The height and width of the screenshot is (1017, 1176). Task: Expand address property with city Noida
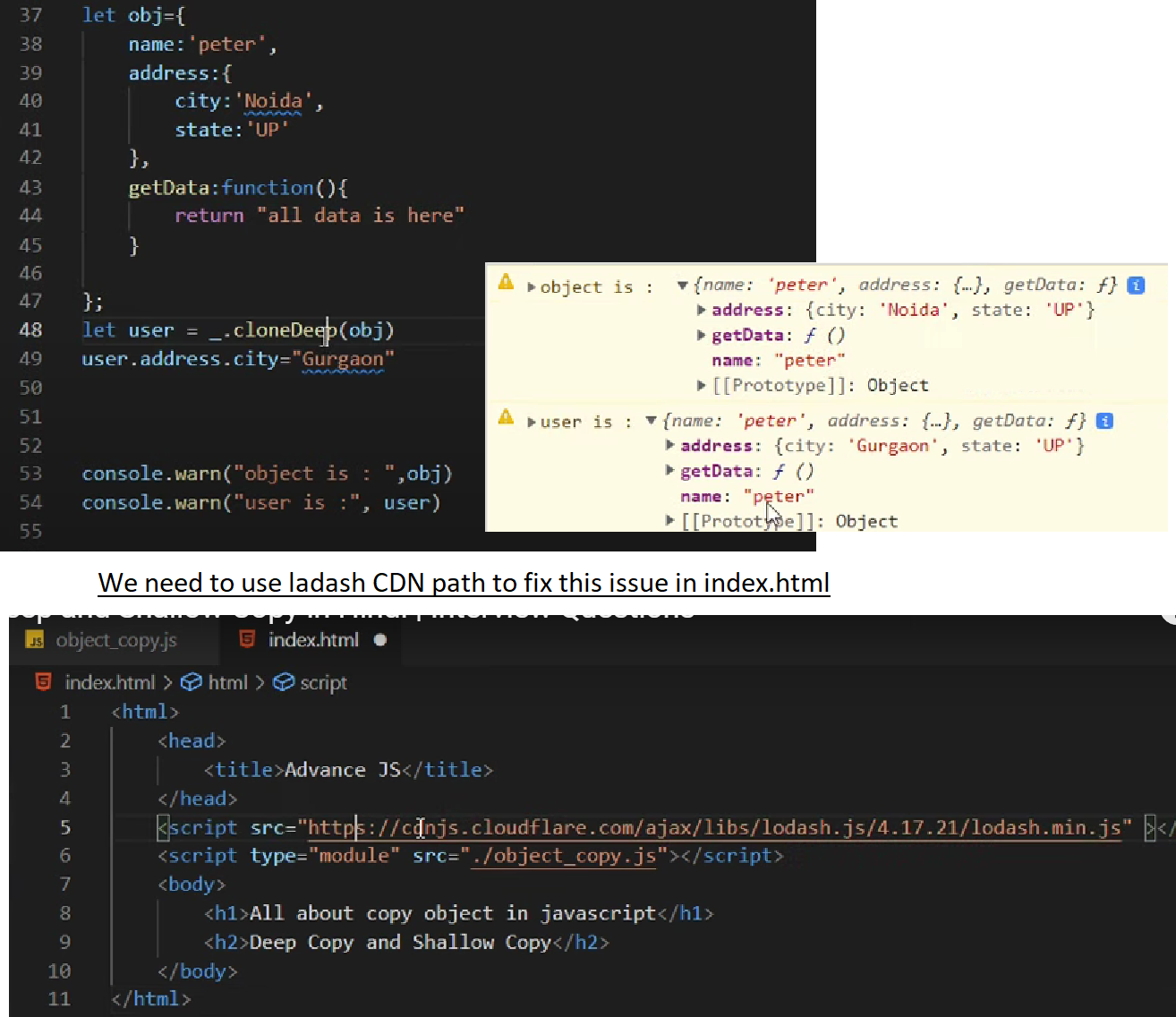[702, 311]
